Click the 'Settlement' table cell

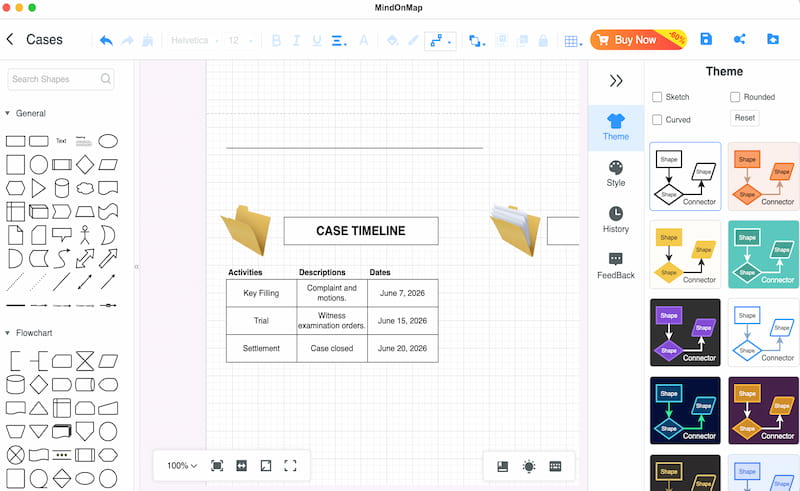coord(261,348)
